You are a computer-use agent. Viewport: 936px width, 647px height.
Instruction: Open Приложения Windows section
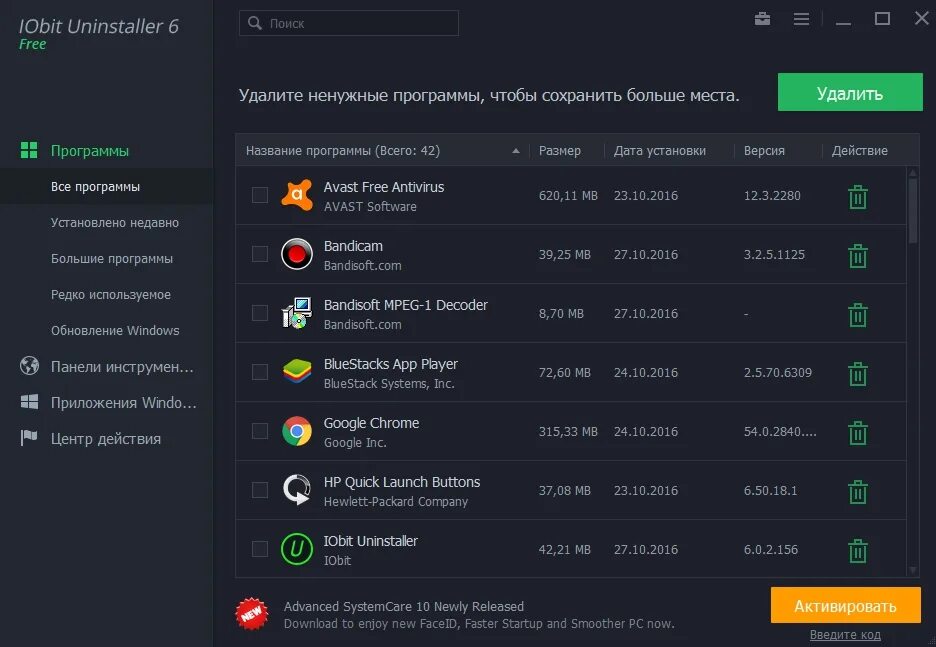point(124,402)
